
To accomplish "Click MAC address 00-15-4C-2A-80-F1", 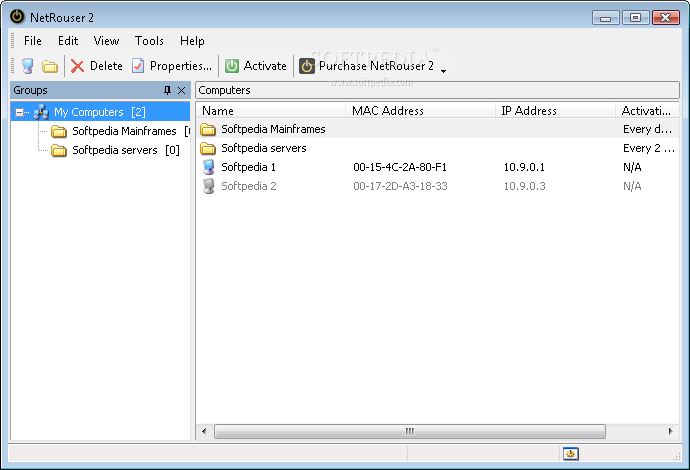I will point(400,167).
